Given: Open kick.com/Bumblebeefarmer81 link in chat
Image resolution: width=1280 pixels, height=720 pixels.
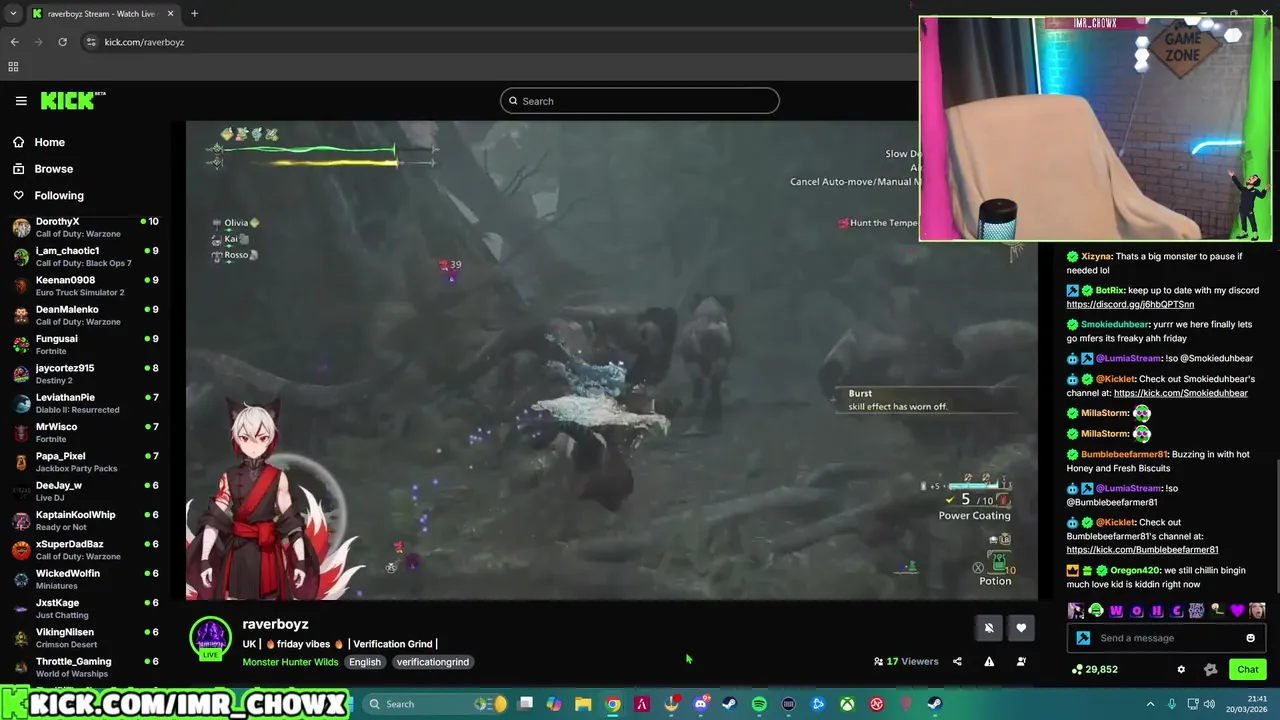Looking at the screenshot, I should click(x=1142, y=549).
